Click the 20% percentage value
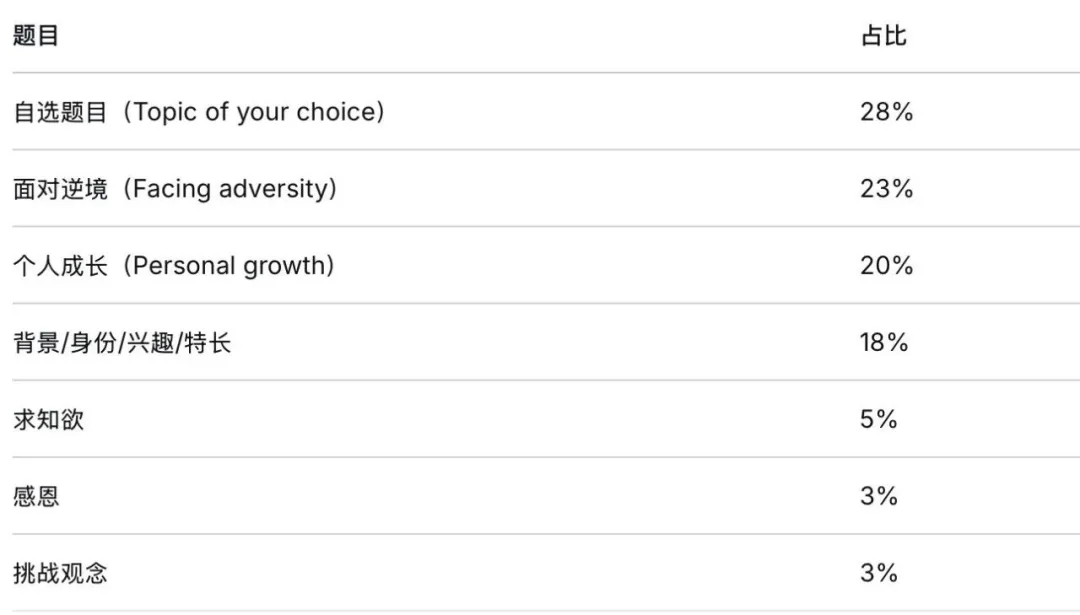This screenshot has width=1080, height=615. [x=886, y=266]
